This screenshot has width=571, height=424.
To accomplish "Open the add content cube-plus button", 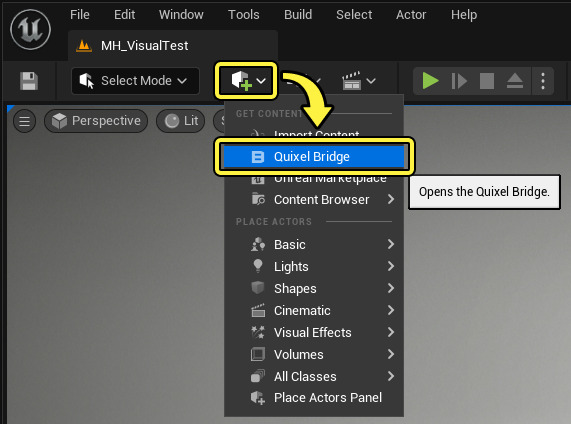I will [x=246, y=81].
